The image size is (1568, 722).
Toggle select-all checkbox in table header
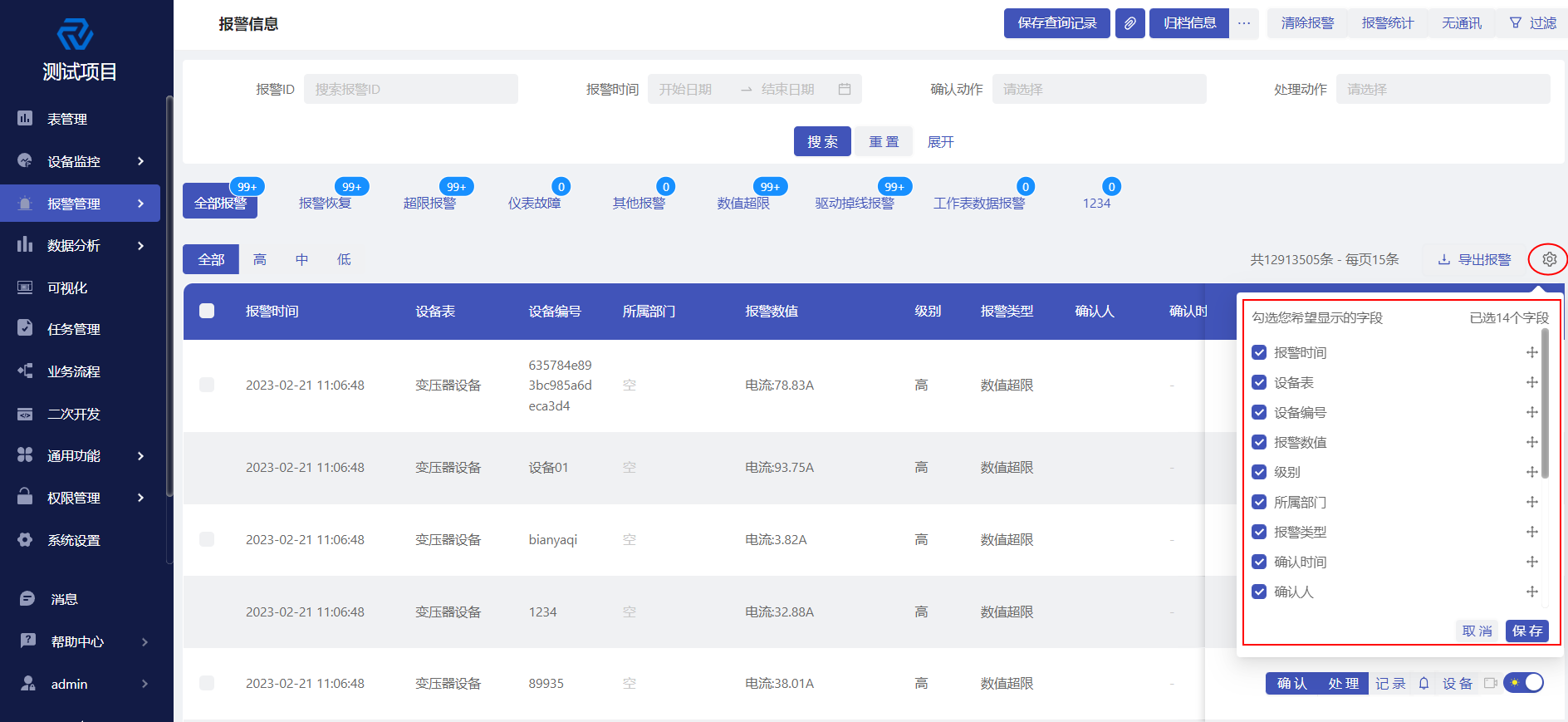tap(207, 311)
